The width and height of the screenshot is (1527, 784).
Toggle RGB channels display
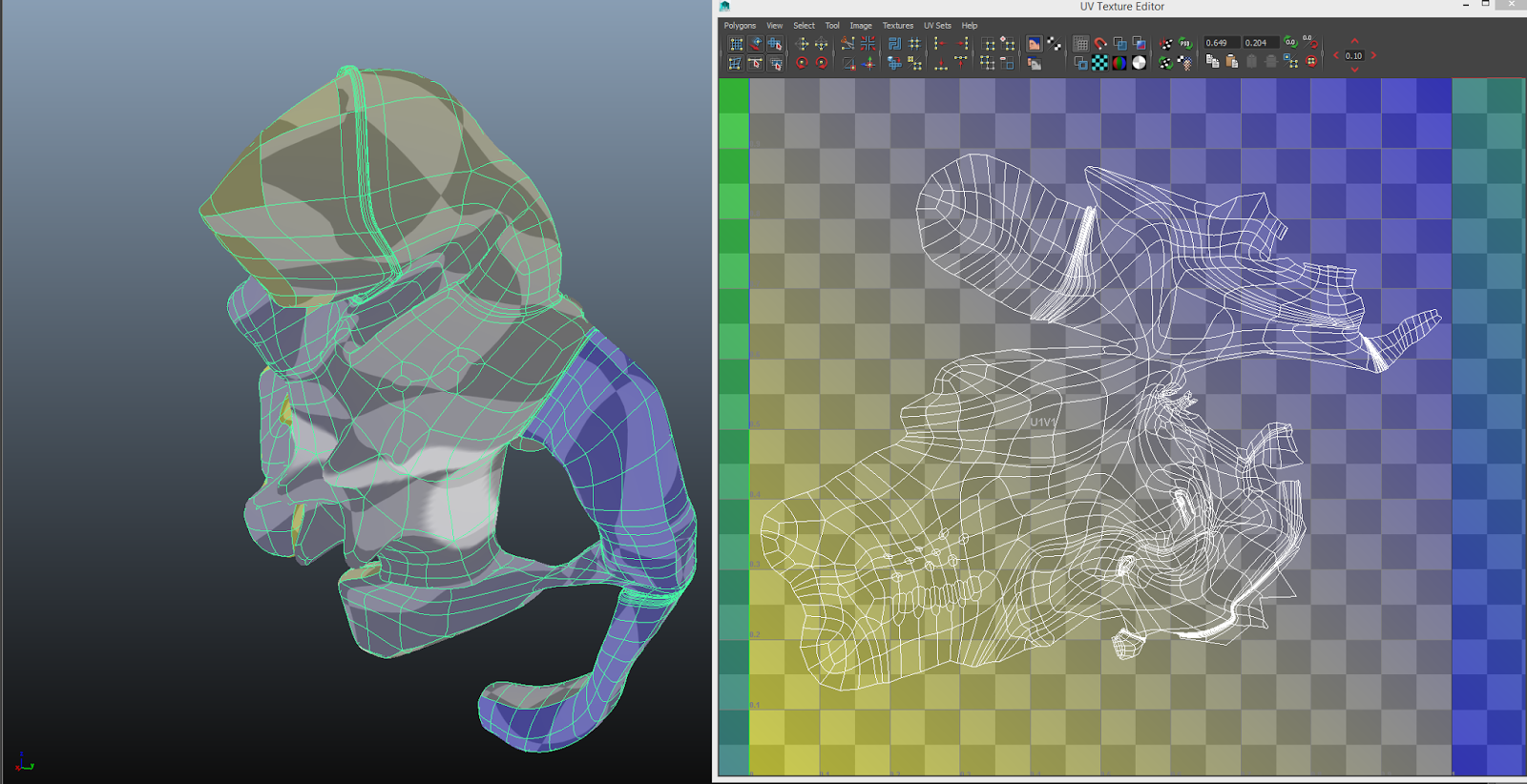(1119, 63)
